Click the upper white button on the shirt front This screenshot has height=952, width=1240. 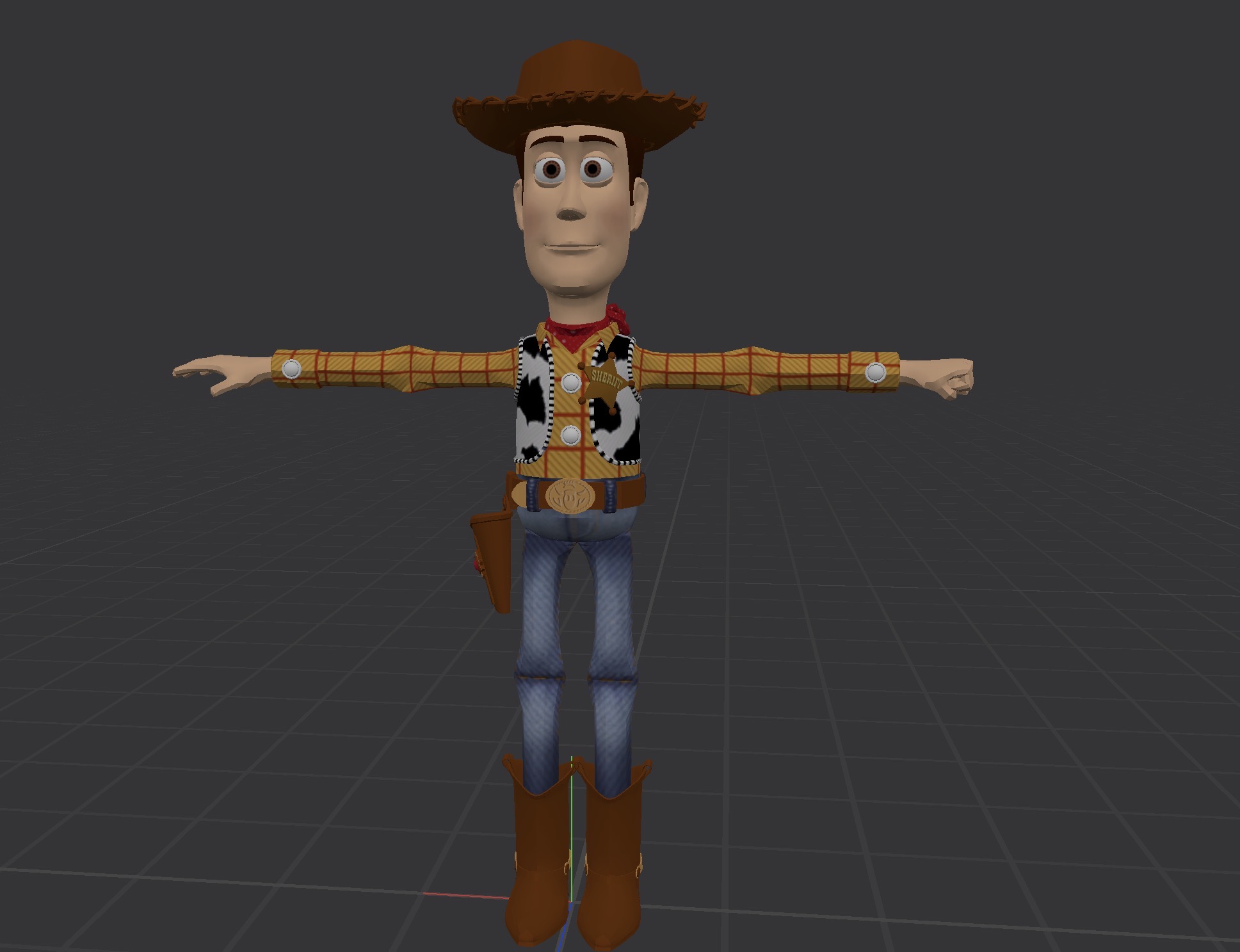tap(570, 383)
